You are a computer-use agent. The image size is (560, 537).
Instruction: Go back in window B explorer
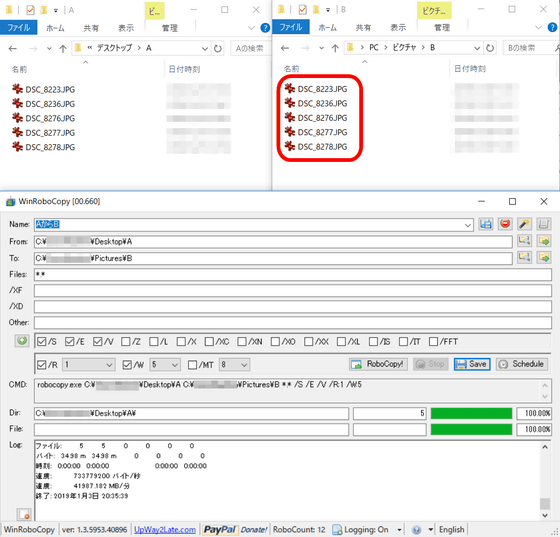[x=285, y=48]
